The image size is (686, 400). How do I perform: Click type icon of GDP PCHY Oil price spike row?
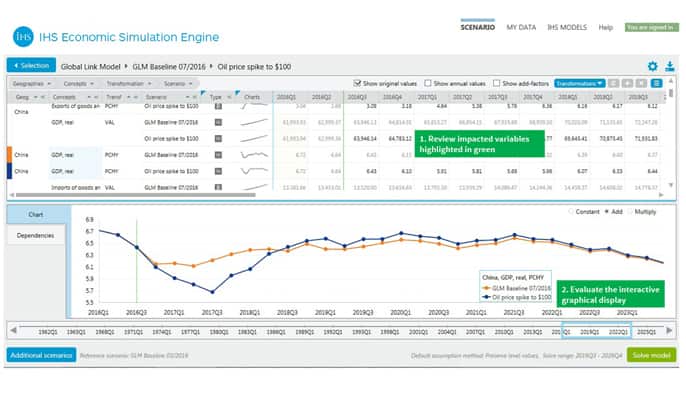click(x=218, y=171)
